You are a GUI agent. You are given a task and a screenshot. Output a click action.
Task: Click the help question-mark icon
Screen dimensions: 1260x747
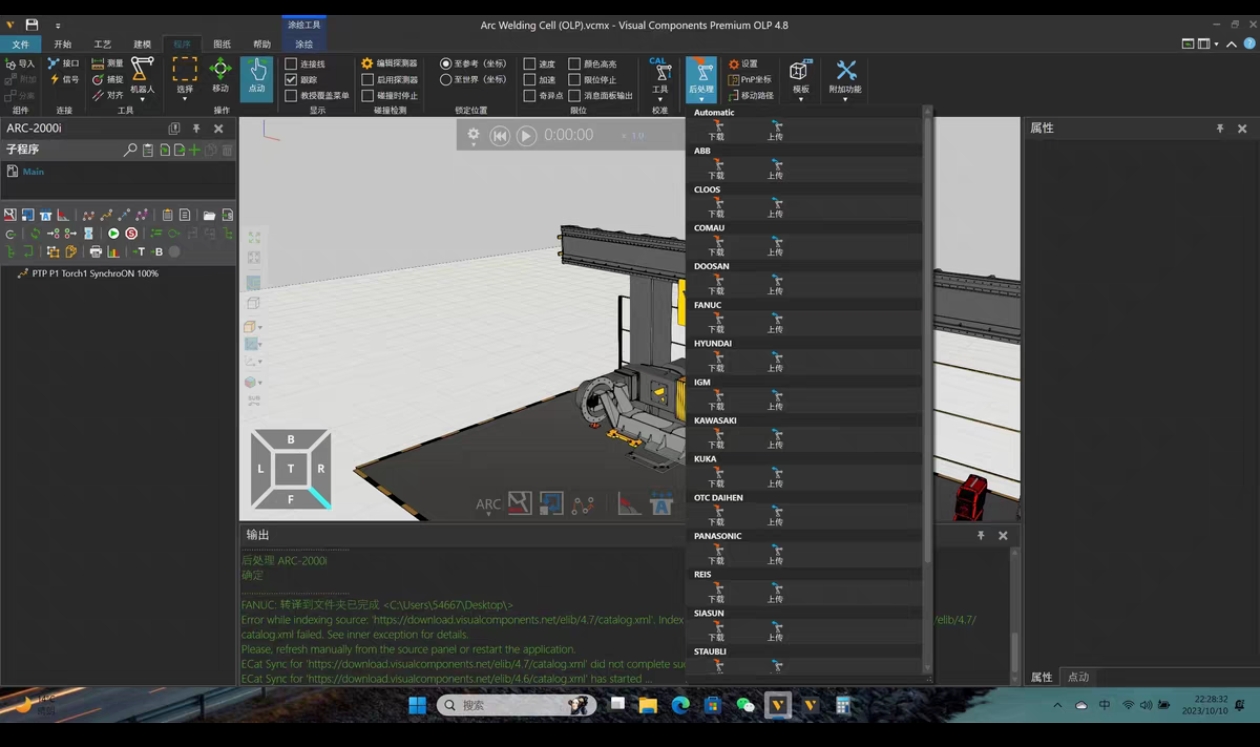point(1249,44)
